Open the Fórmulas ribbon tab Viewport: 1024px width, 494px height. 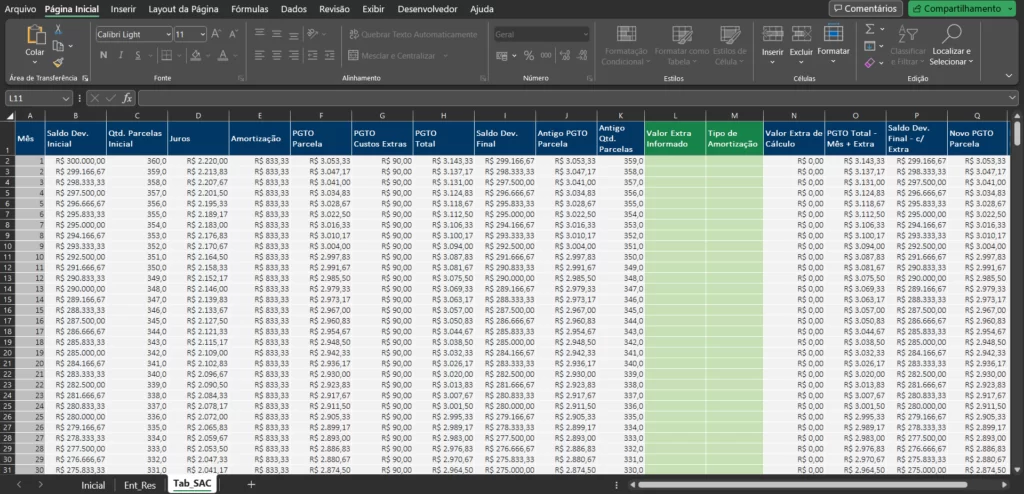click(x=249, y=9)
